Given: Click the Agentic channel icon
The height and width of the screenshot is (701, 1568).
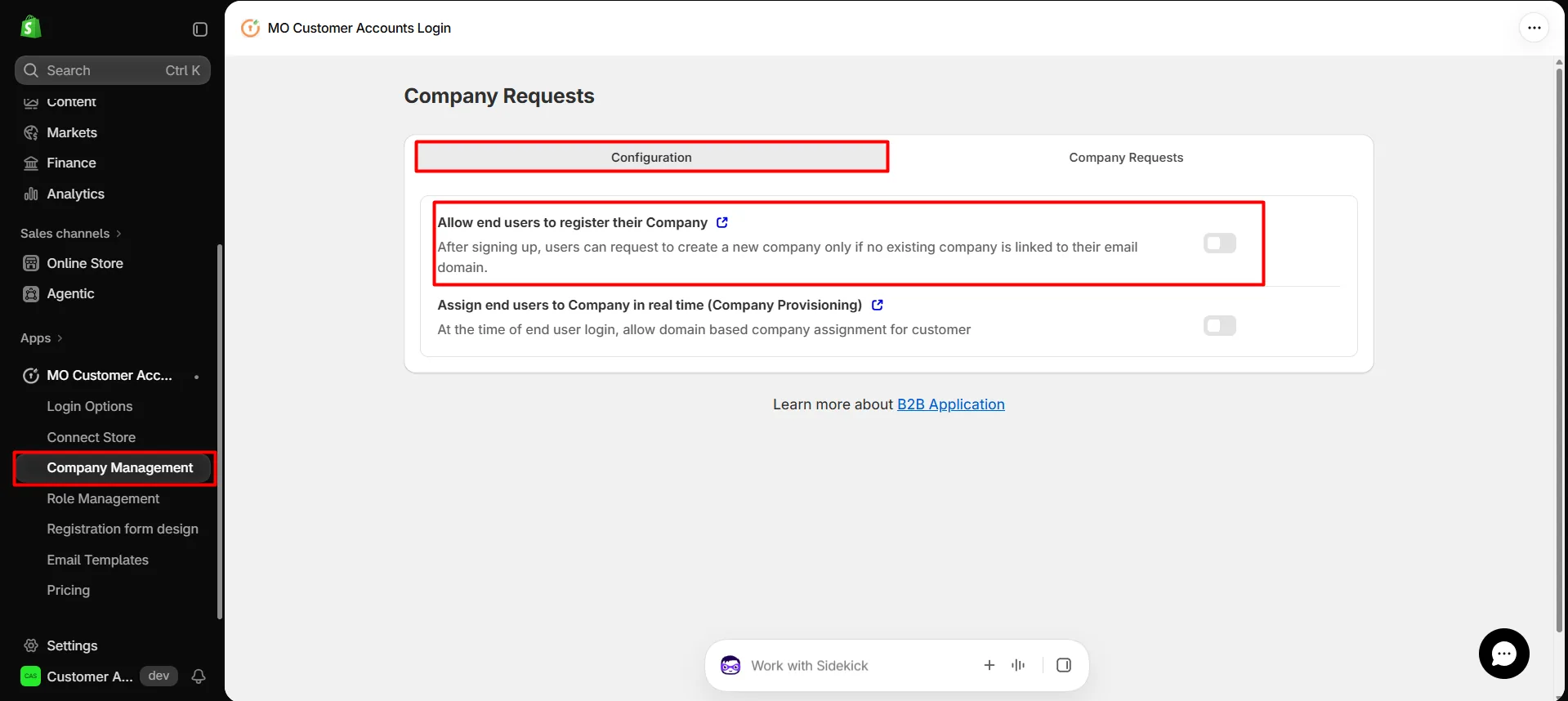Looking at the screenshot, I should (x=31, y=294).
